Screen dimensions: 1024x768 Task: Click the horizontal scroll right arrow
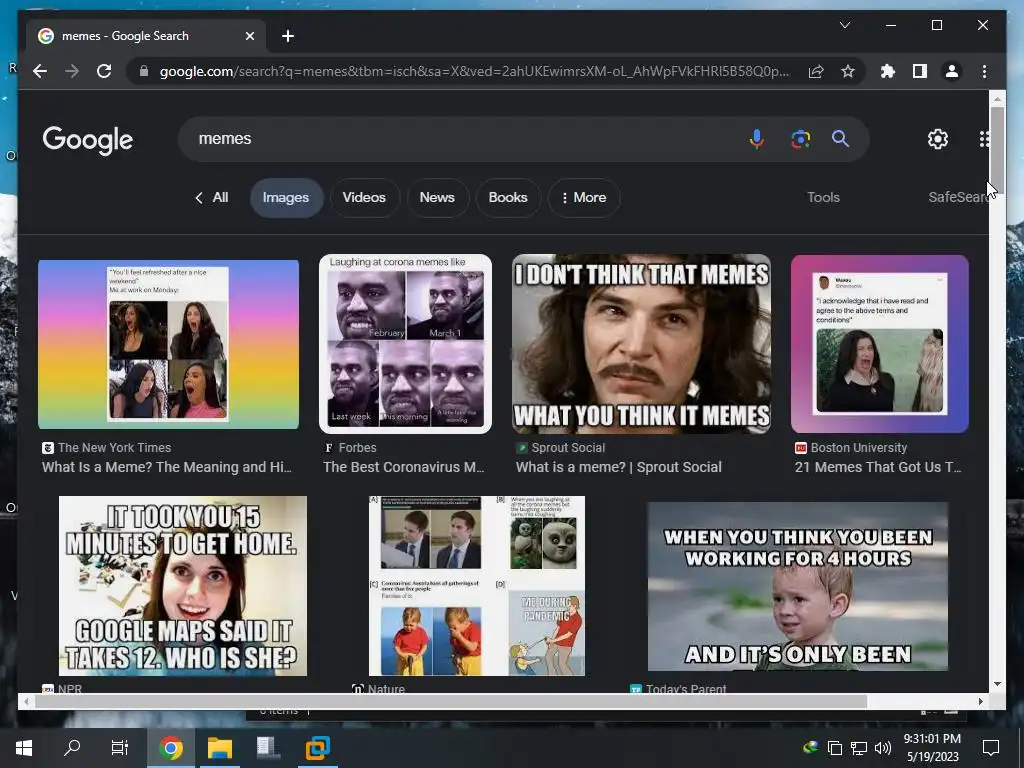click(980, 701)
